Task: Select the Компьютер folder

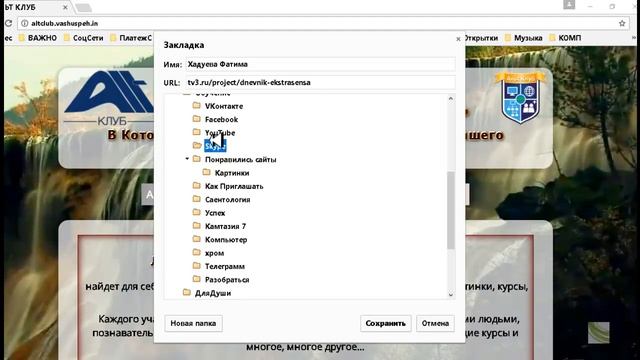Action: pos(226,240)
